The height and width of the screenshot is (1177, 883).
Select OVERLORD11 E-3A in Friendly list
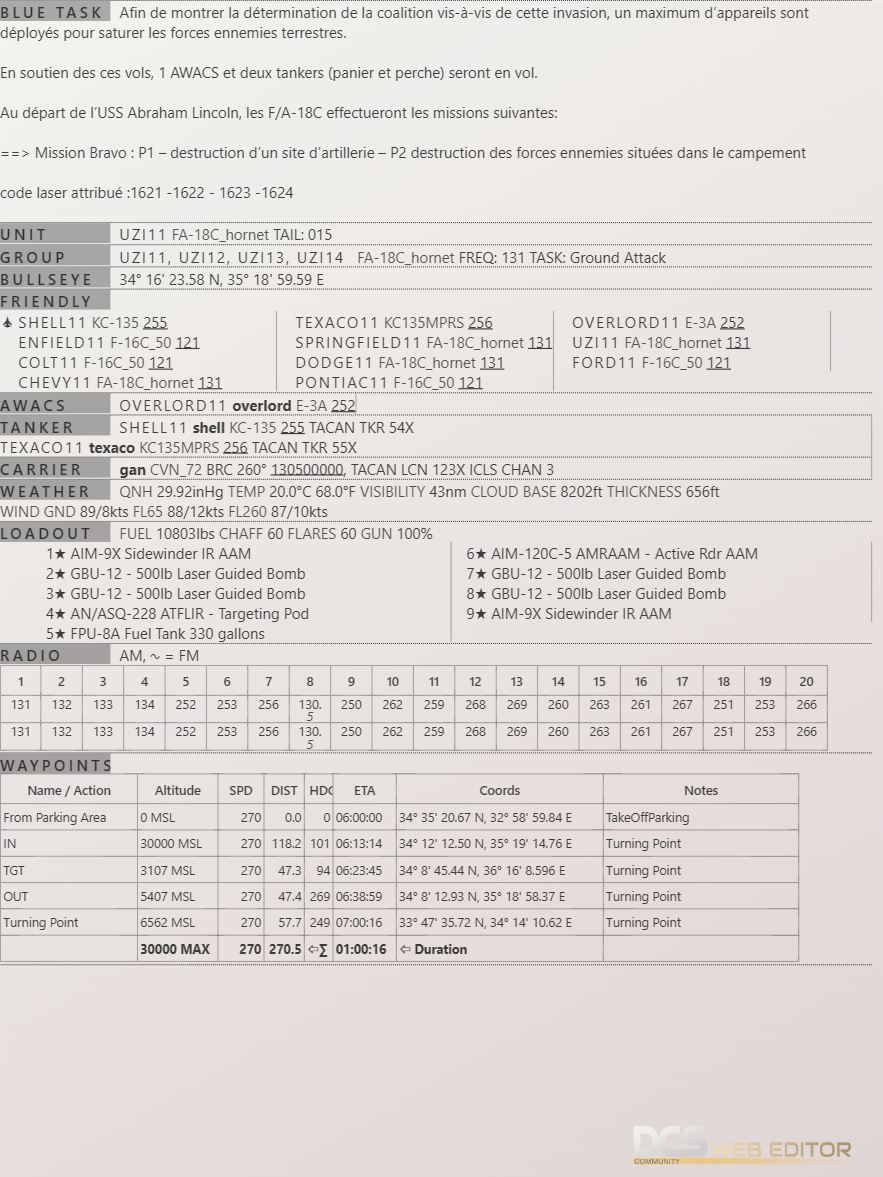[x=658, y=323]
